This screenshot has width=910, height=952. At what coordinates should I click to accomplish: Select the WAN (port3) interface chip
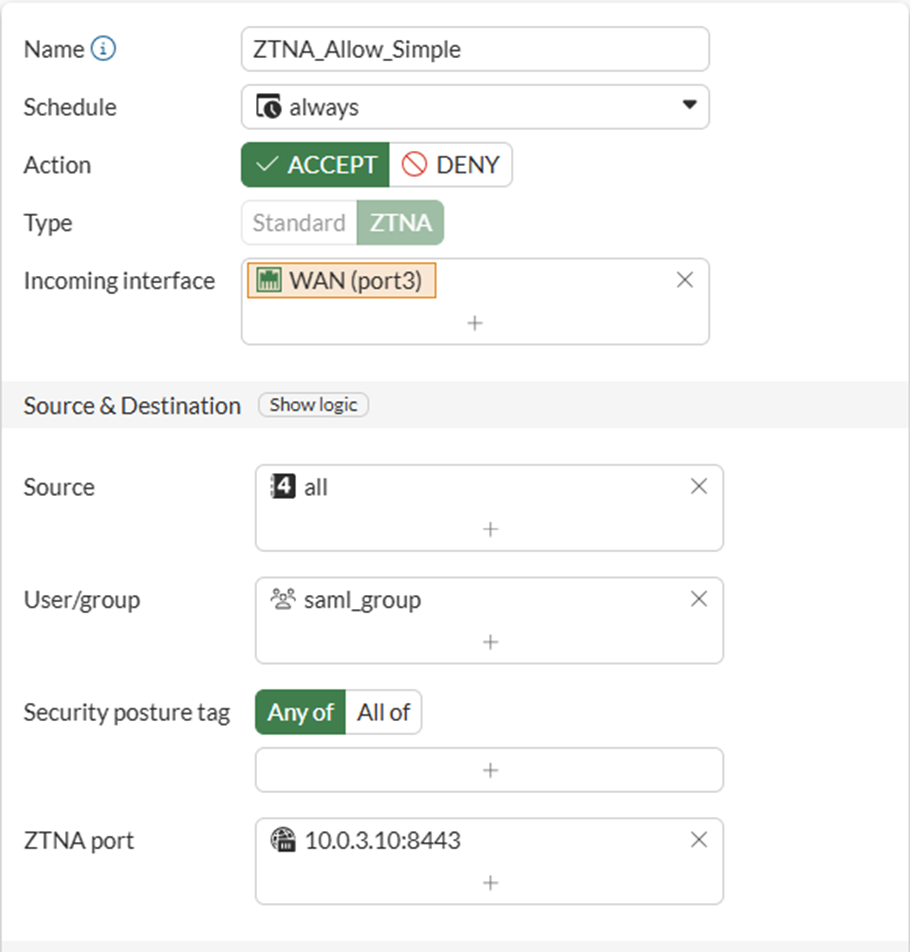pos(343,281)
